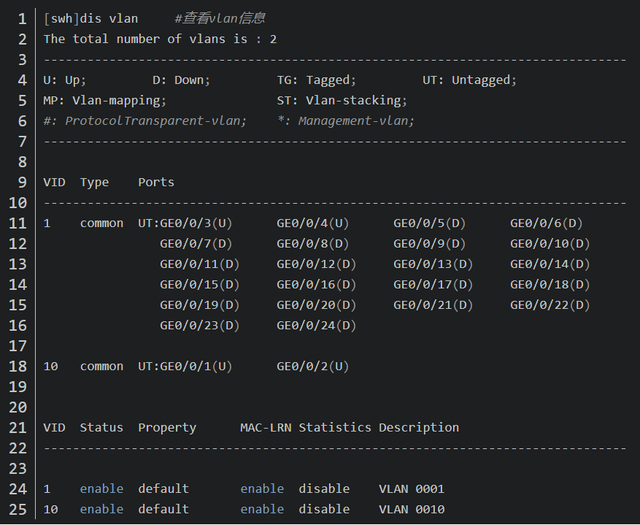The height and width of the screenshot is (525, 640).
Task: Click the "MP: Vlan-mapping;" legend text
Action: (x=105, y=100)
